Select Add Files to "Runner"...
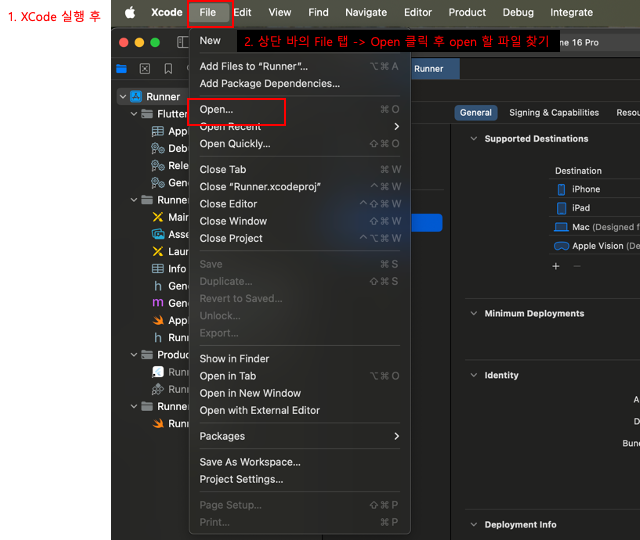The width and height of the screenshot is (640, 540). [299, 67]
